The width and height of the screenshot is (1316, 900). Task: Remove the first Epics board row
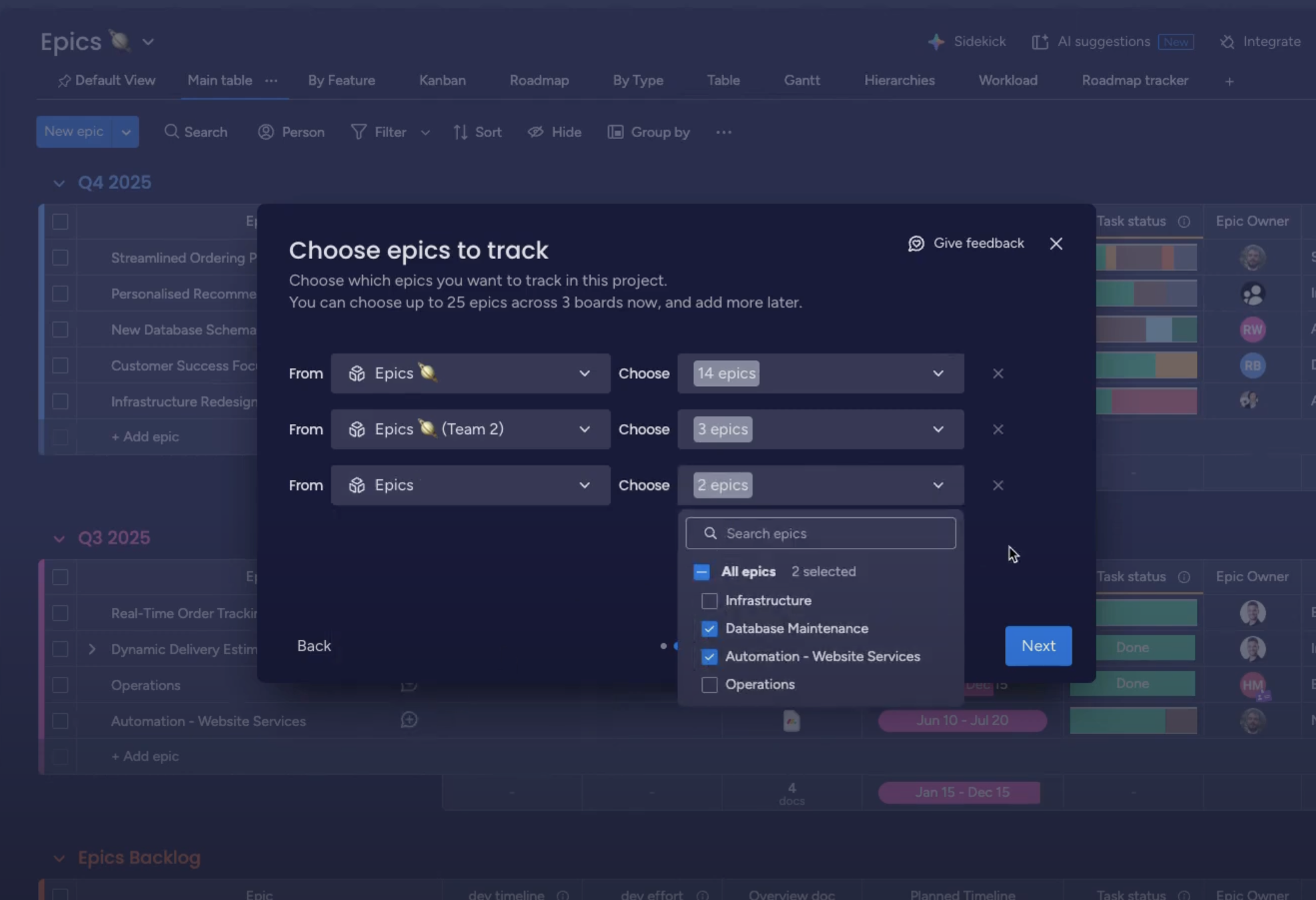[998, 373]
